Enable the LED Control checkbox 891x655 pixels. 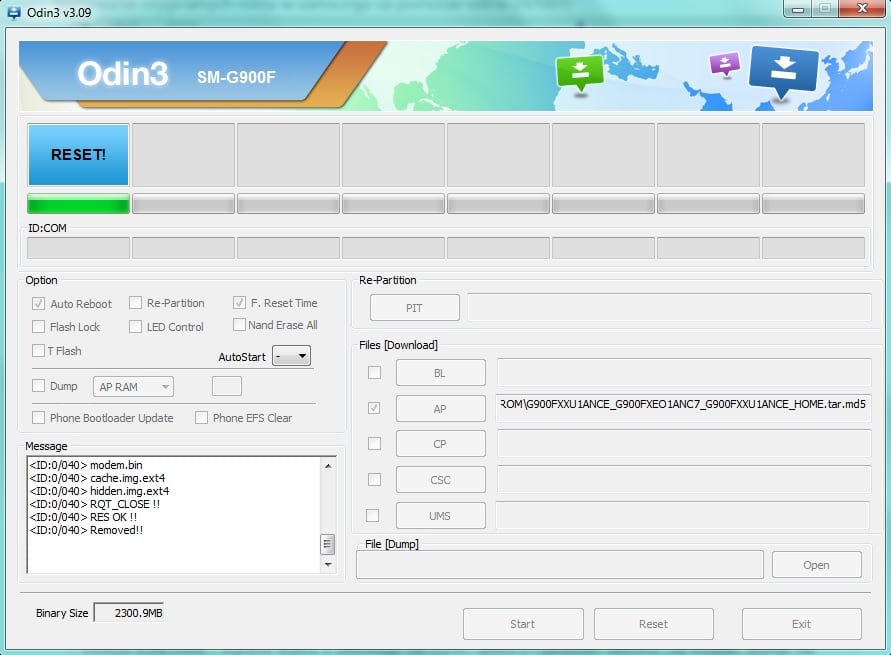135,327
